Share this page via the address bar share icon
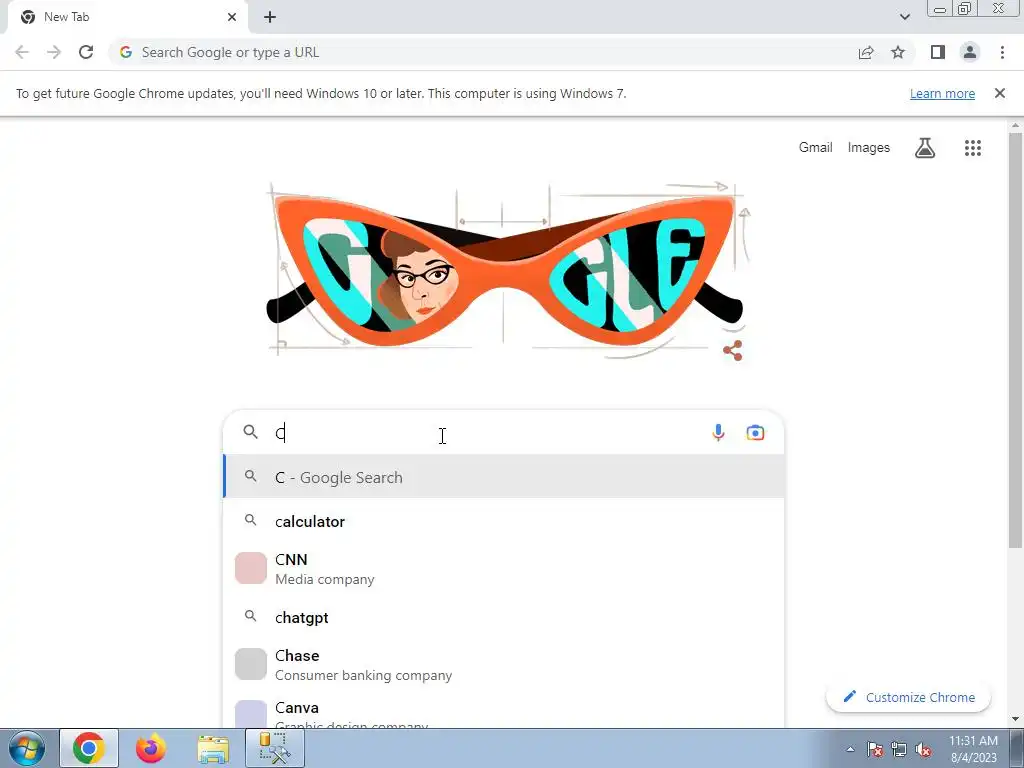This screenshot has width=1024, height=768. 866,52
